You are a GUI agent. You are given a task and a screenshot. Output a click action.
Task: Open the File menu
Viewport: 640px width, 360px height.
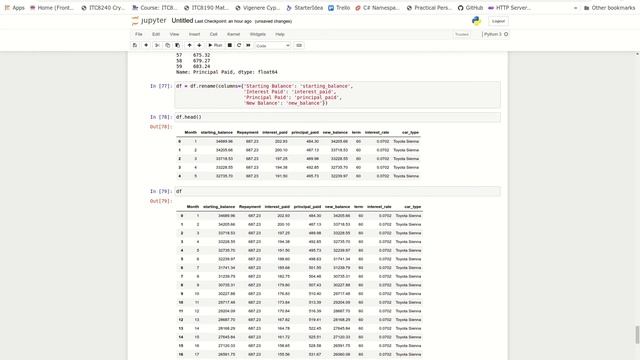(x=139, y=34)
